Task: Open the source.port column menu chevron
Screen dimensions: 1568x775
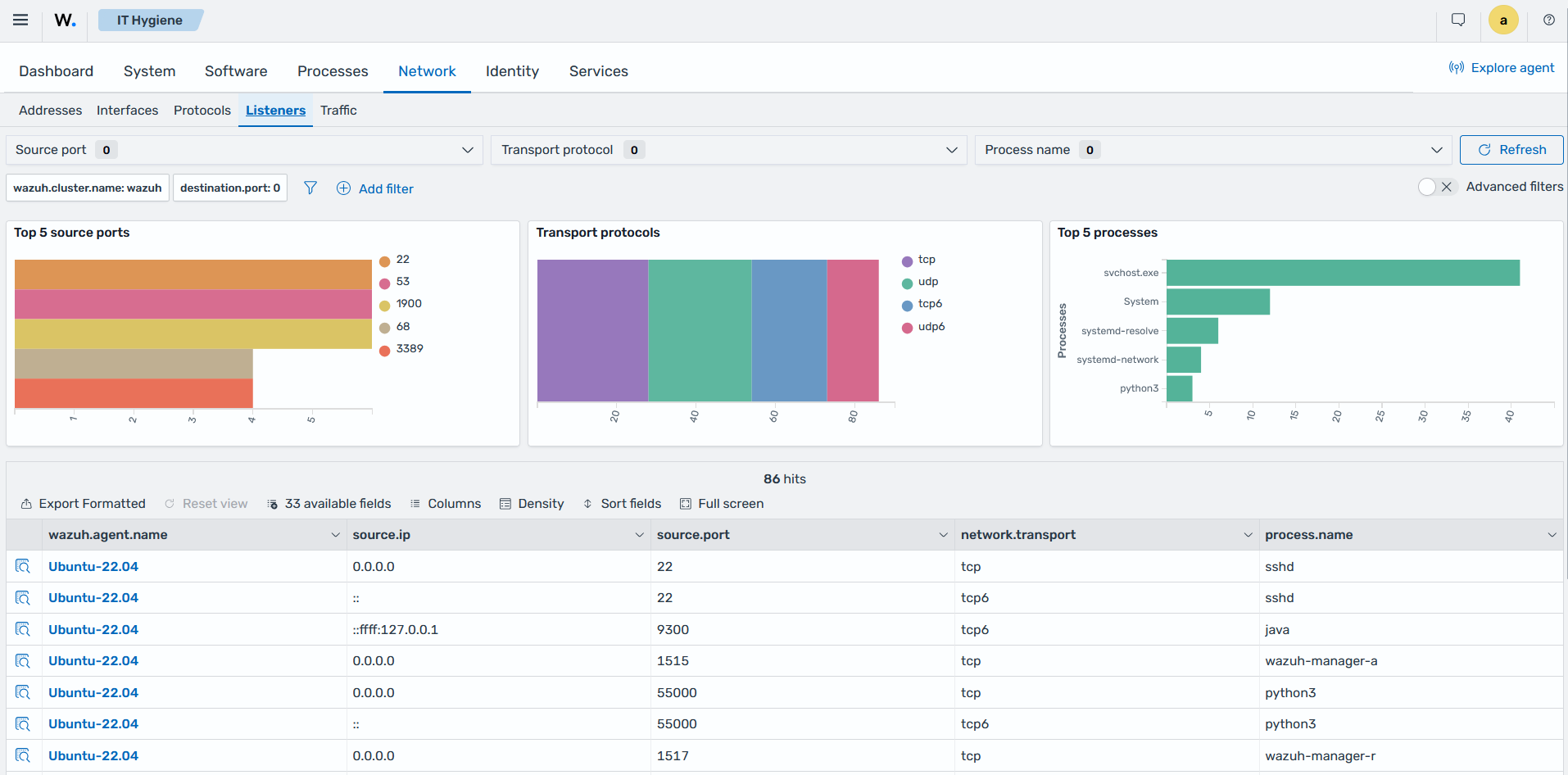Action: click(x=943, y=535)
